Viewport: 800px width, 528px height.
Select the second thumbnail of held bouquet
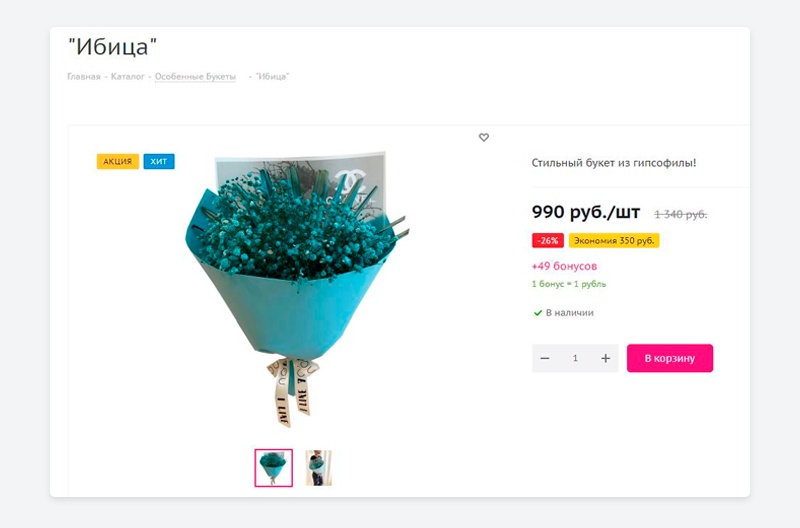[x=318, y=468]
